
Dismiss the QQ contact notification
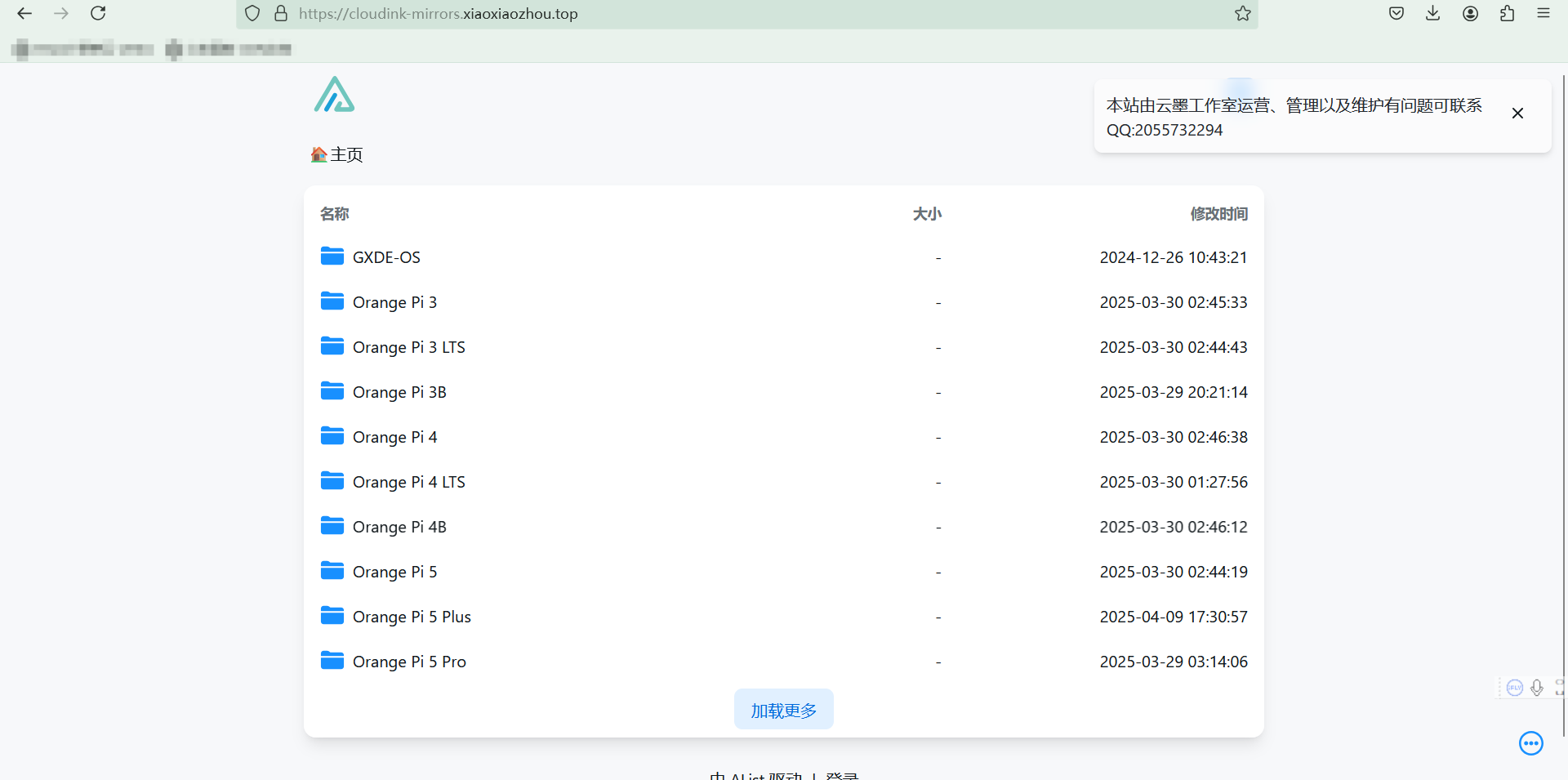[x=1517, y=114]
